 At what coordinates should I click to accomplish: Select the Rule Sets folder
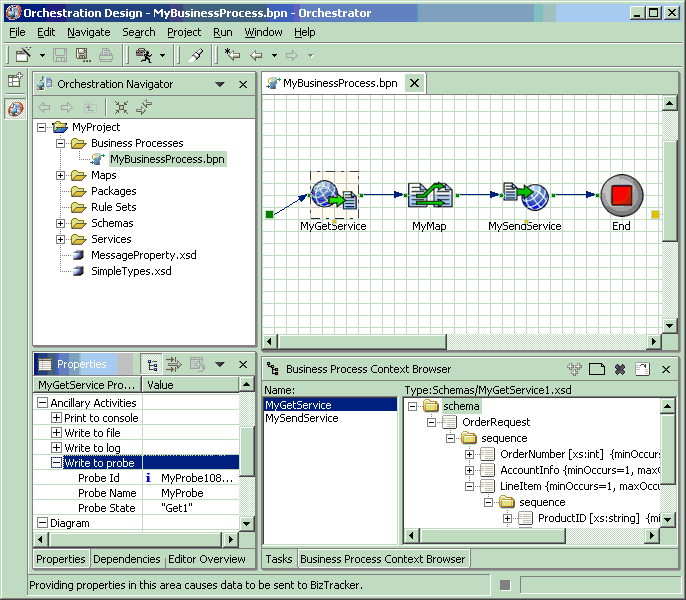tap(113, 207)
